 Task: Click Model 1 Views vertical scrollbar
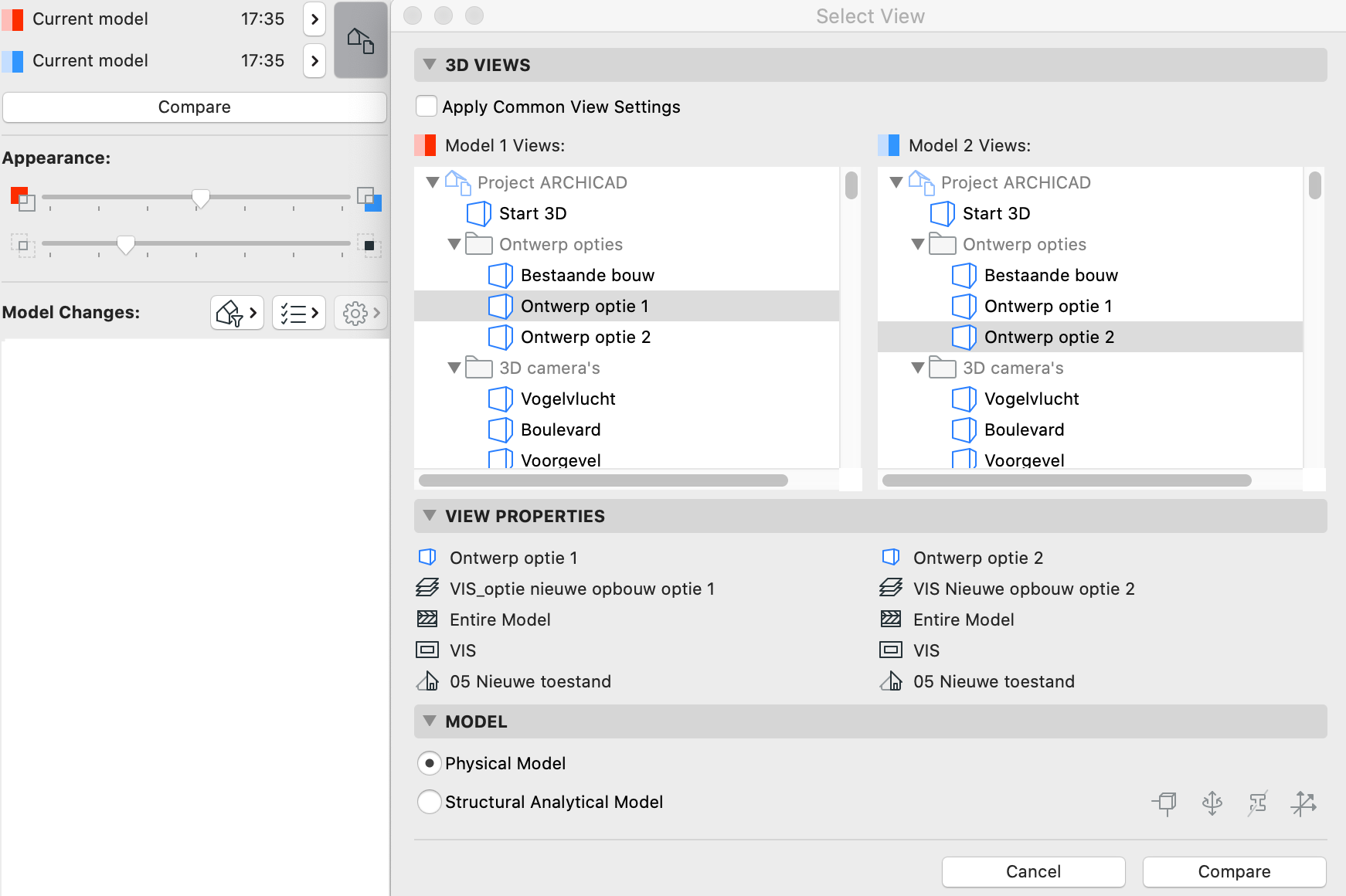[x=851, y=185]
